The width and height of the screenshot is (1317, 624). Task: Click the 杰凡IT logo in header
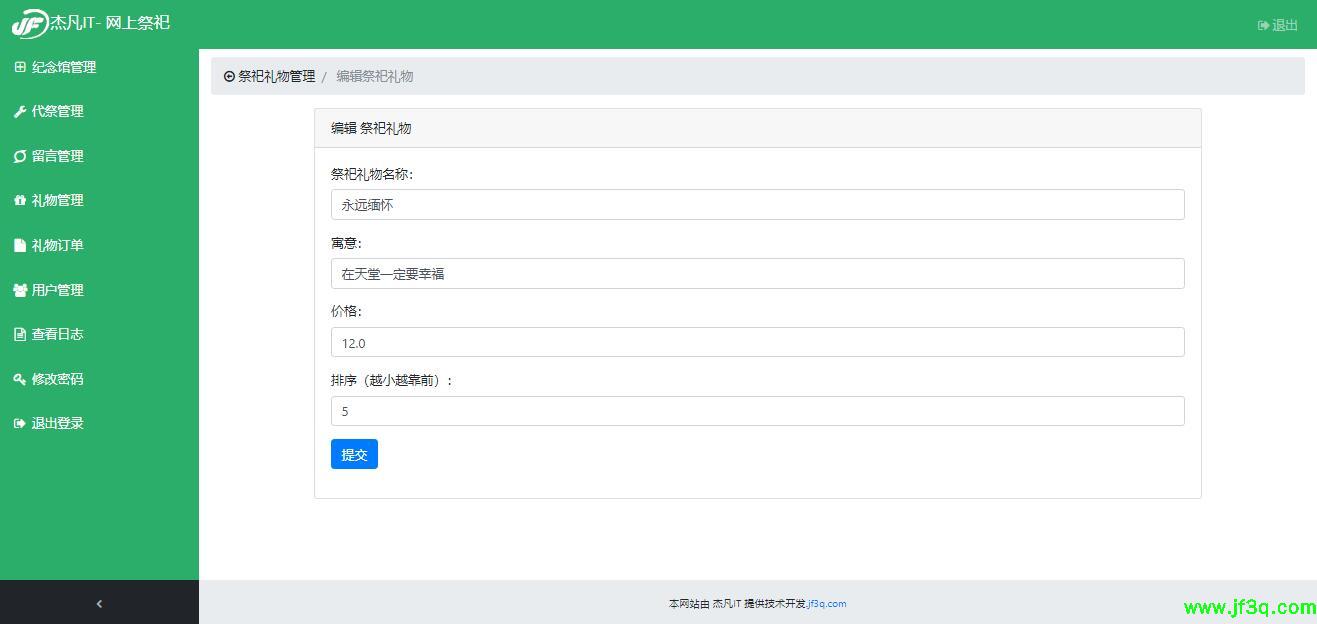[30, 23]
